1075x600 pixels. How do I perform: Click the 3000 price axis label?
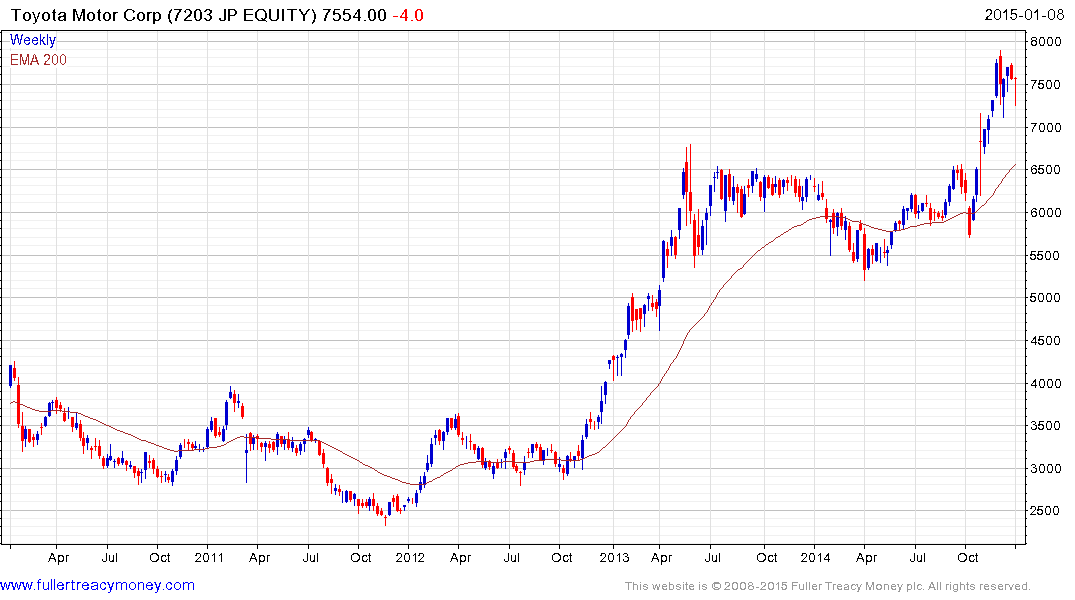coord(1046,469)
